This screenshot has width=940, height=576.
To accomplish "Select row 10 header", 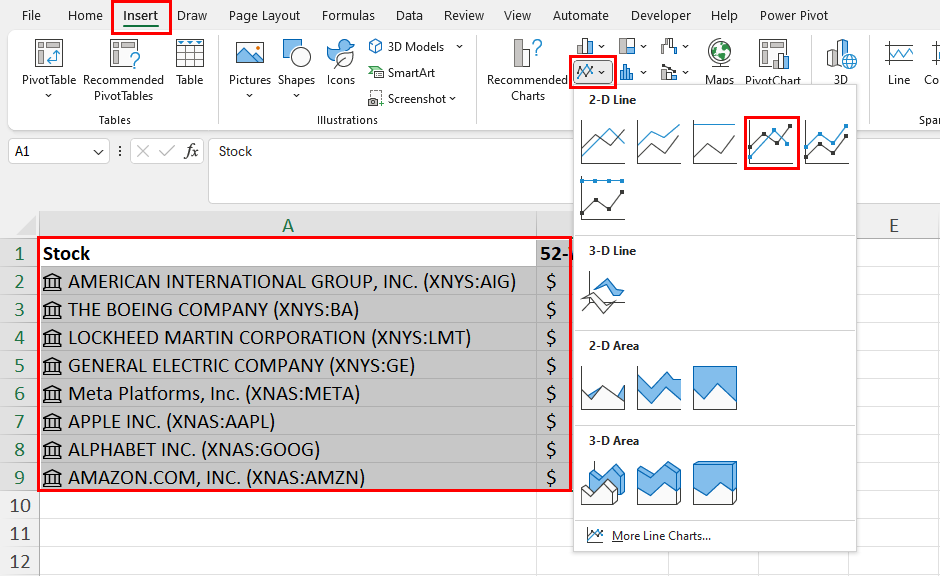I will click(x=20, y=505).
